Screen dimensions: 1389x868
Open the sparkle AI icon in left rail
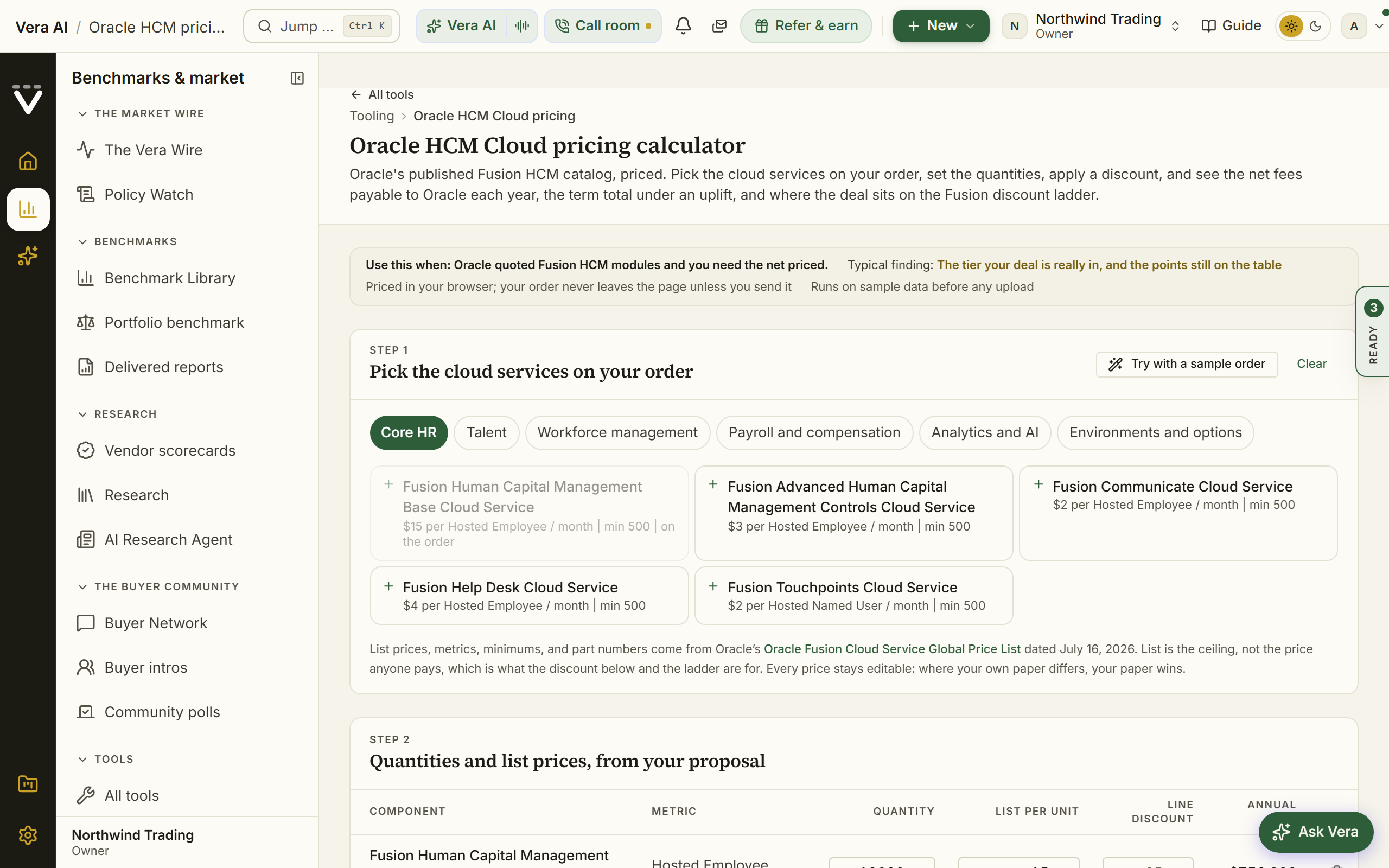(x=28, y=256)
